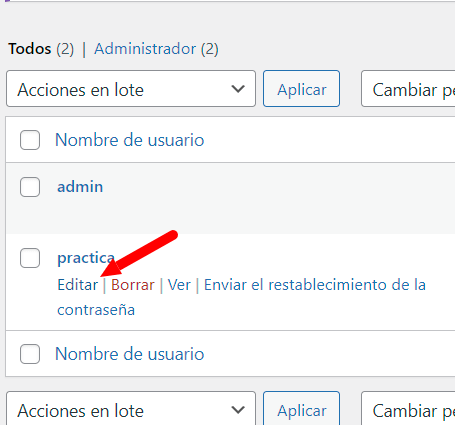Open the practica user profile link
Viewport: 455px width, 425px height.
pyautogui.click(x=86, y=258)
